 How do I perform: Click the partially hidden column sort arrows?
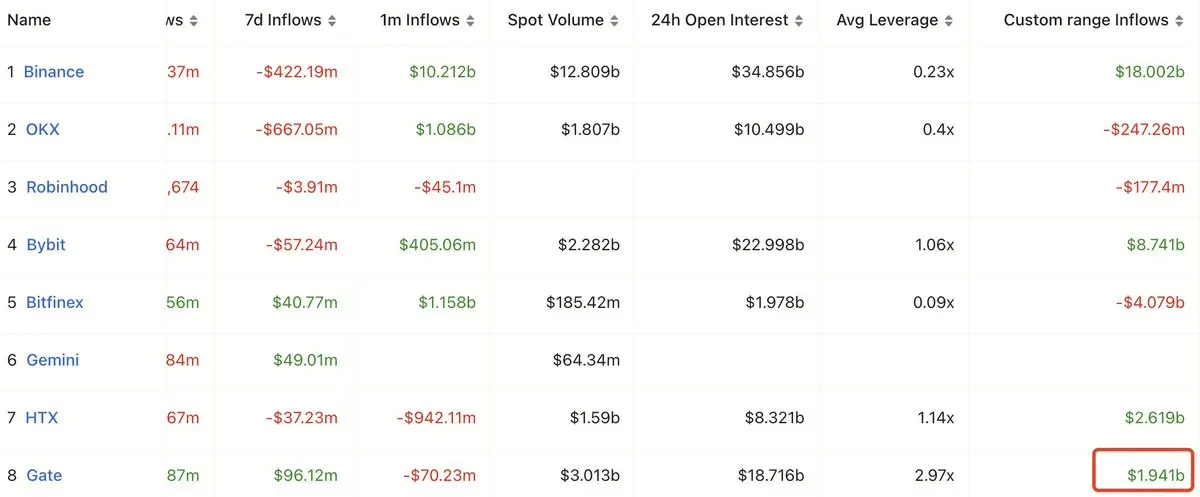[x=194, y=20]
